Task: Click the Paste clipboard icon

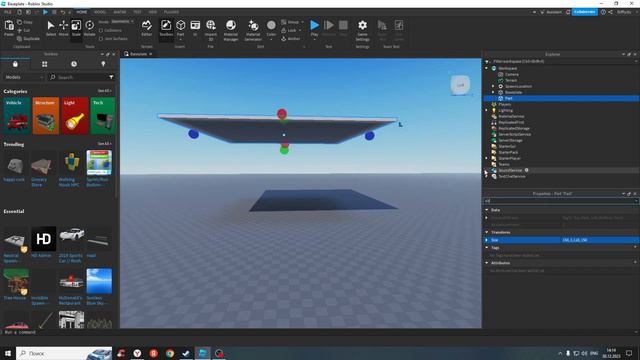Action: click(x=9, y=27)
